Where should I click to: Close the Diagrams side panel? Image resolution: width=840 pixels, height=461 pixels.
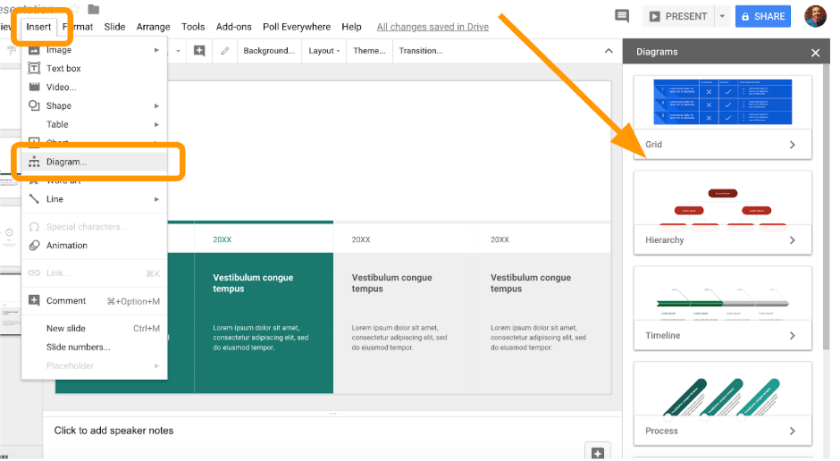(x=815, y=52)
